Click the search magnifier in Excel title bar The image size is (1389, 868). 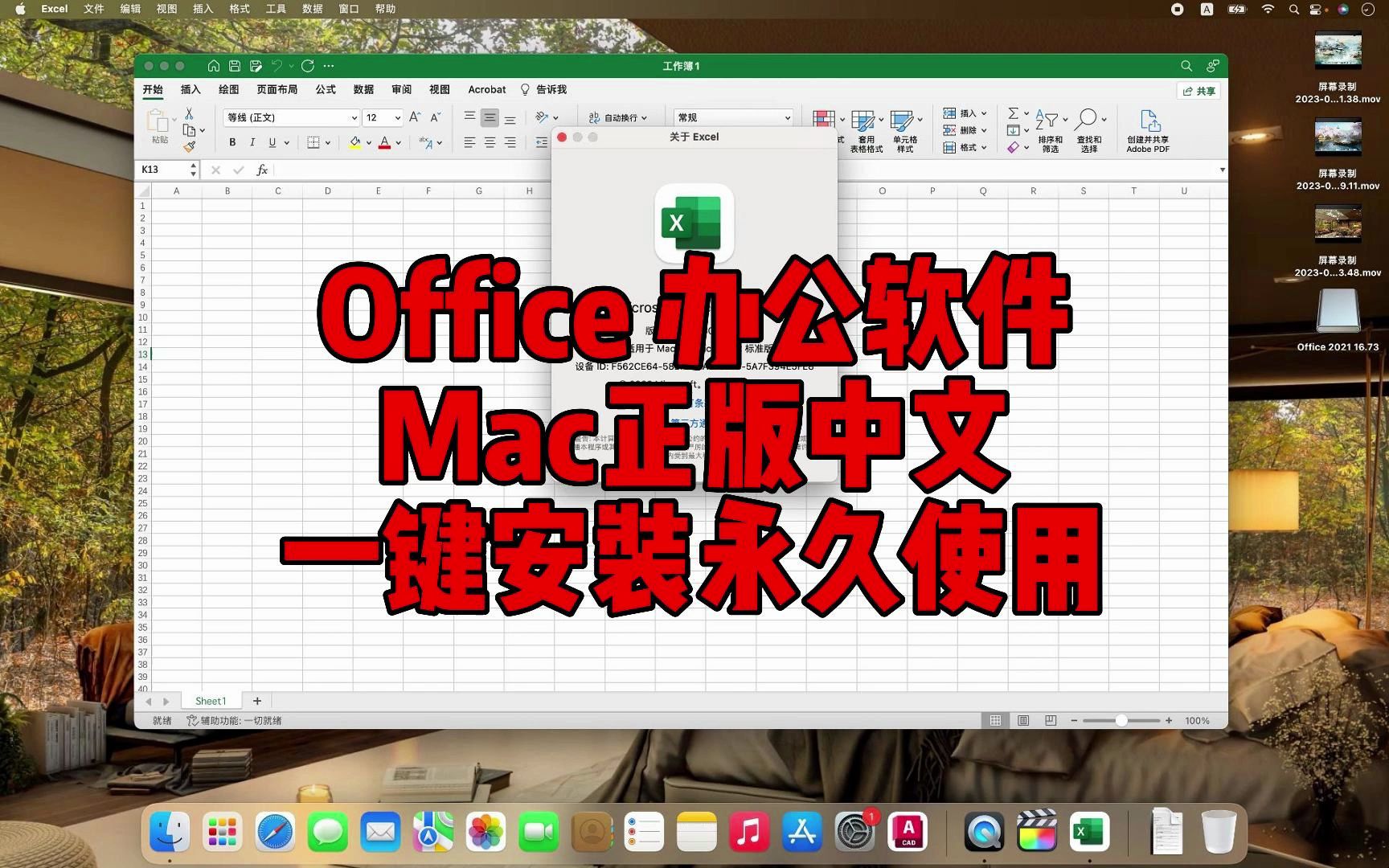pyautogui.click(x=1186, y=66)
